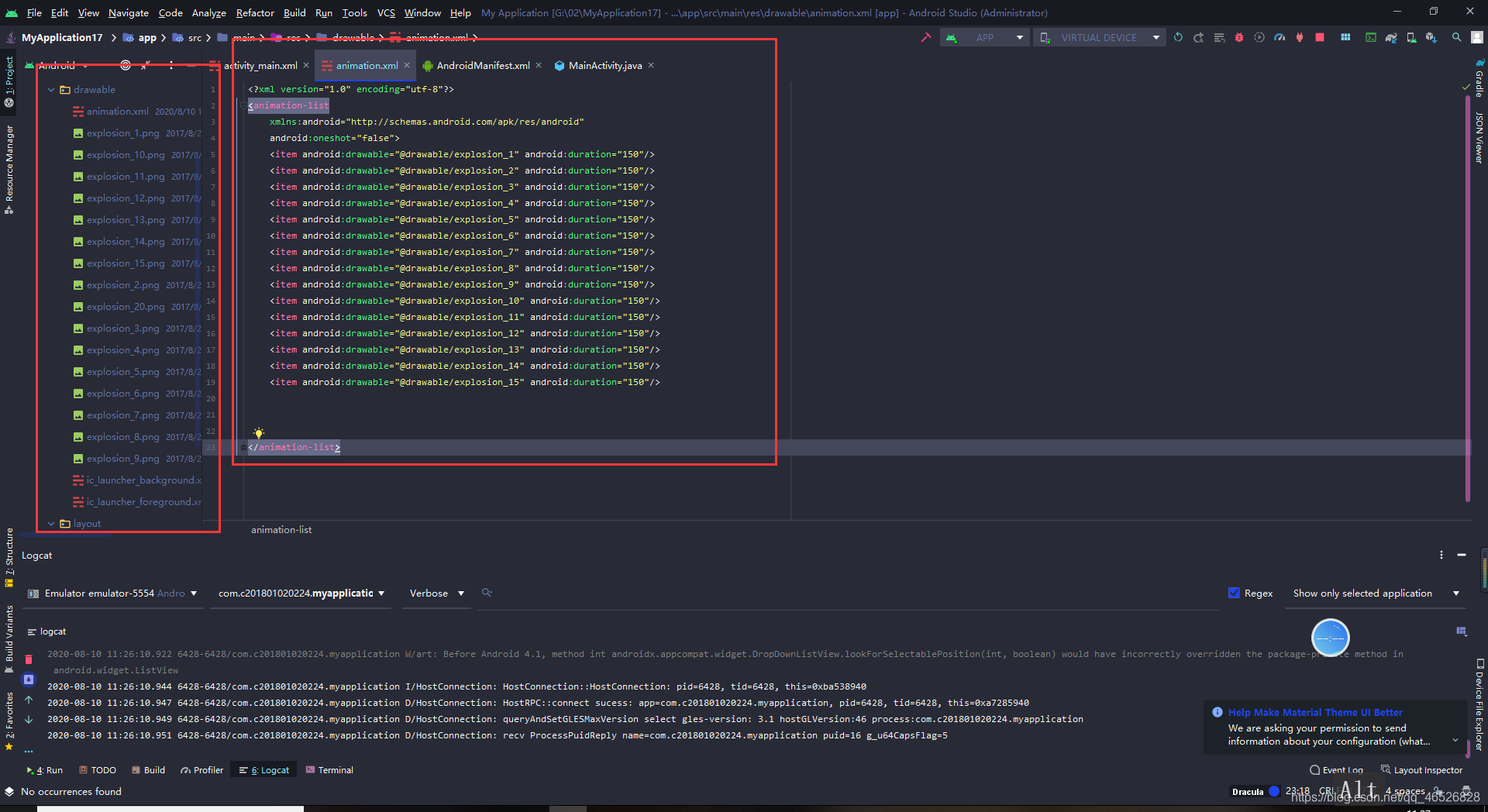The width and height of the screenshot is (1488, 812).
Task: Click the logcat search filter icon
Action: pyautogui.click(x=487, y=593)
